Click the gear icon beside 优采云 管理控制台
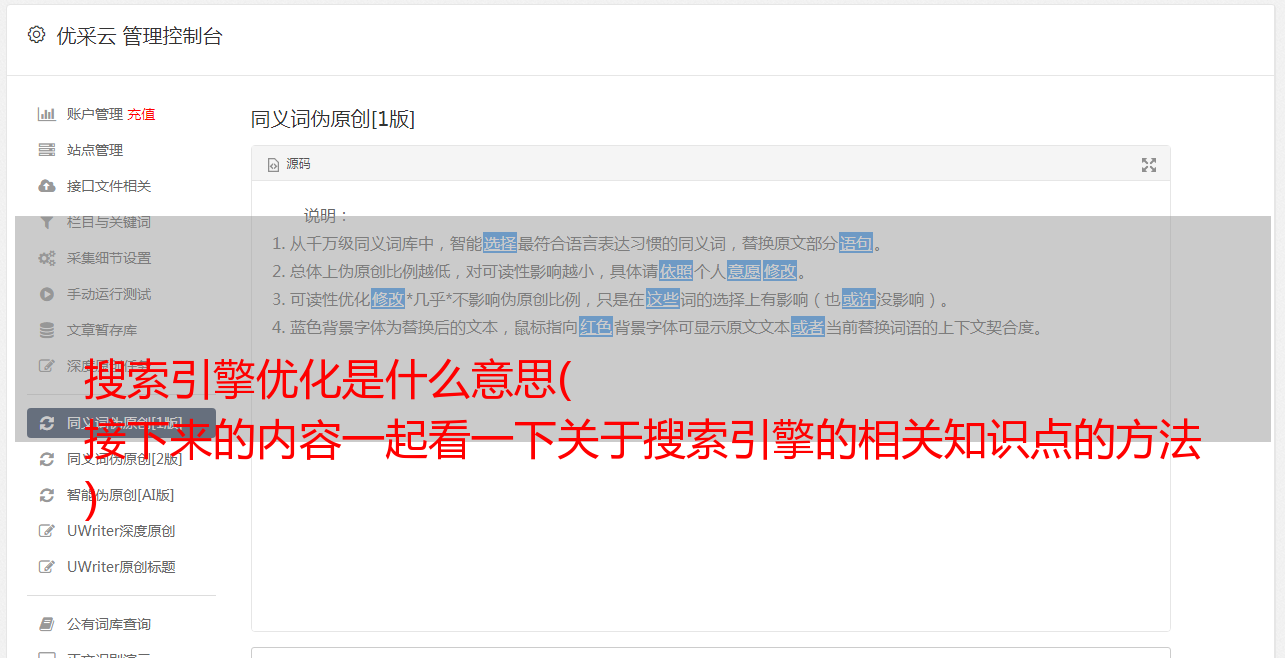Viewport: 1285px width, 658px height. (x=37, y=35)
